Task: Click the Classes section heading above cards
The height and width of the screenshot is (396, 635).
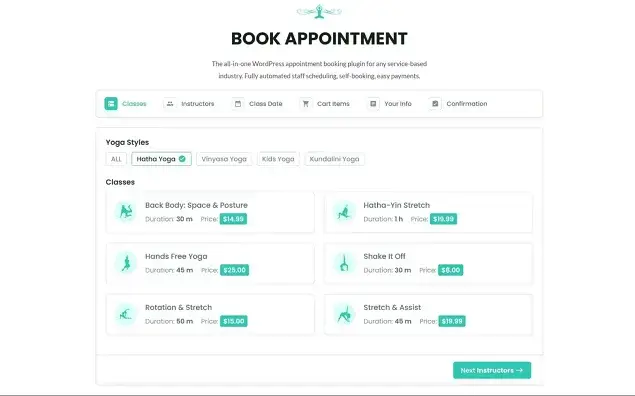Action: click(120, 182)
